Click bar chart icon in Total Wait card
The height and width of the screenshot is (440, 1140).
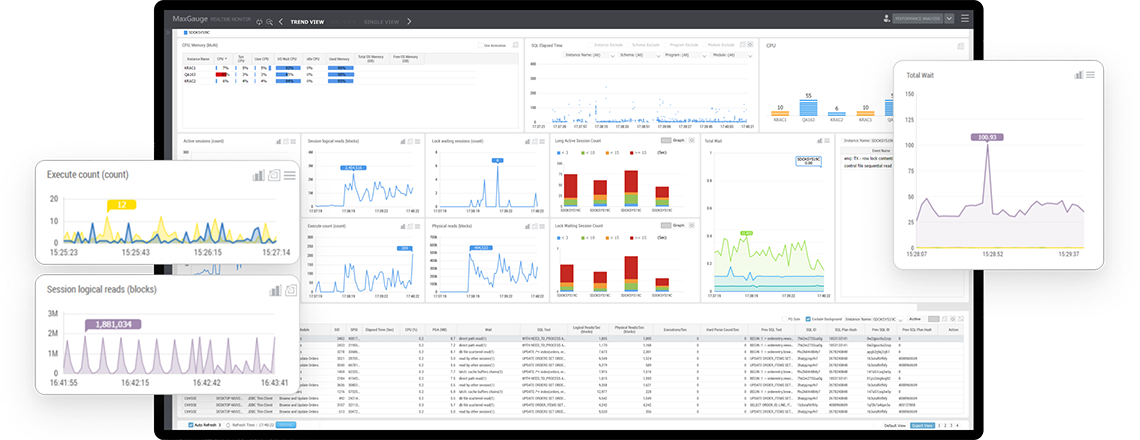(x=1079, y=75)
